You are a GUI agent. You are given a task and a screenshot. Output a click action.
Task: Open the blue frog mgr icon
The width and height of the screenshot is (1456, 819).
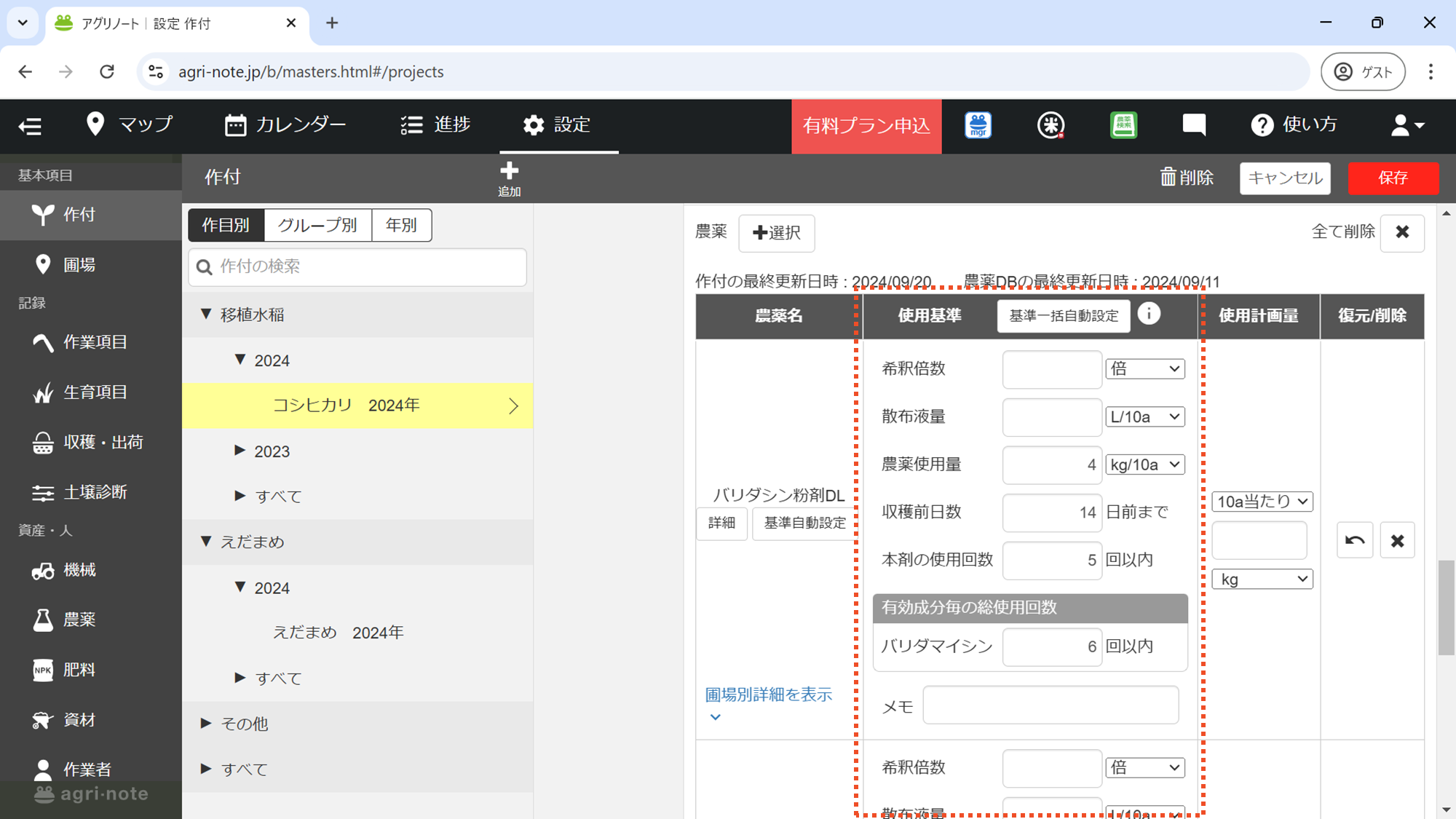click(x=978, y=125)
